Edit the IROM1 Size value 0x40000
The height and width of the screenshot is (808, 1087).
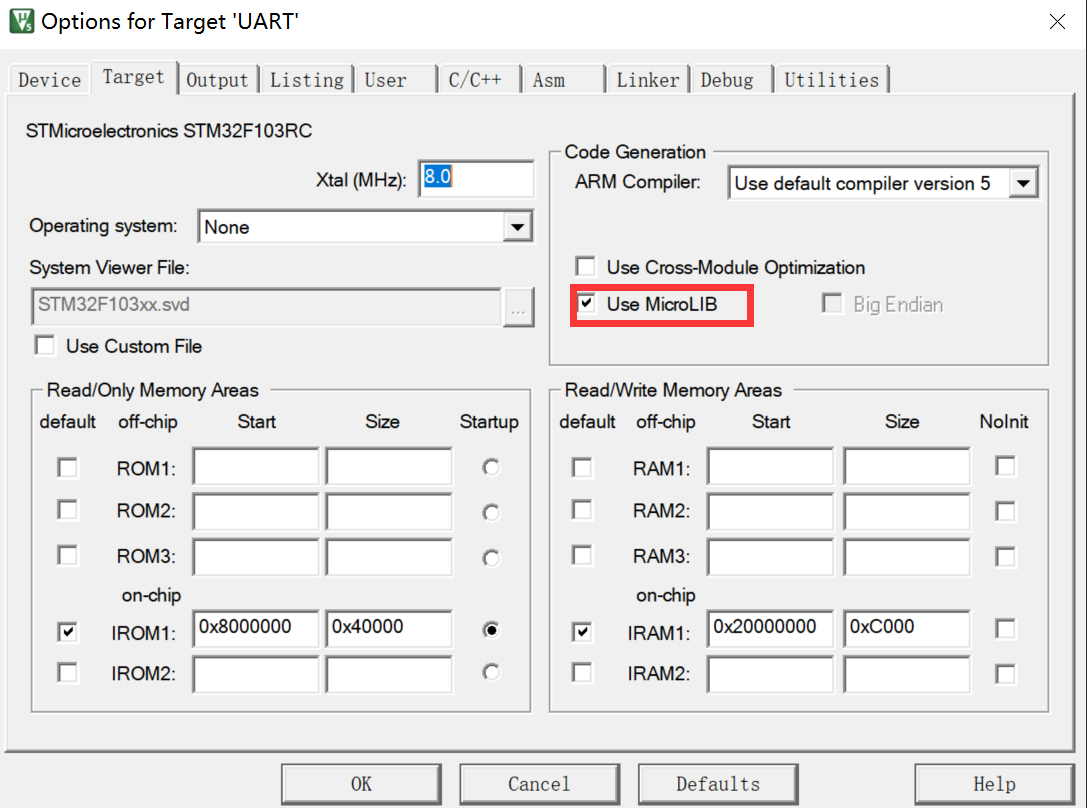[389, 628]
